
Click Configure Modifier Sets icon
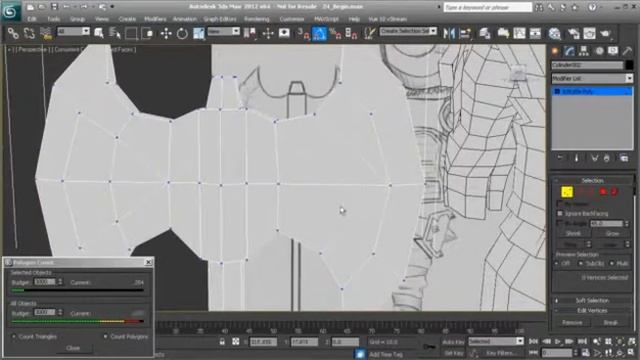pyautogui.click(x=624, y=158)
